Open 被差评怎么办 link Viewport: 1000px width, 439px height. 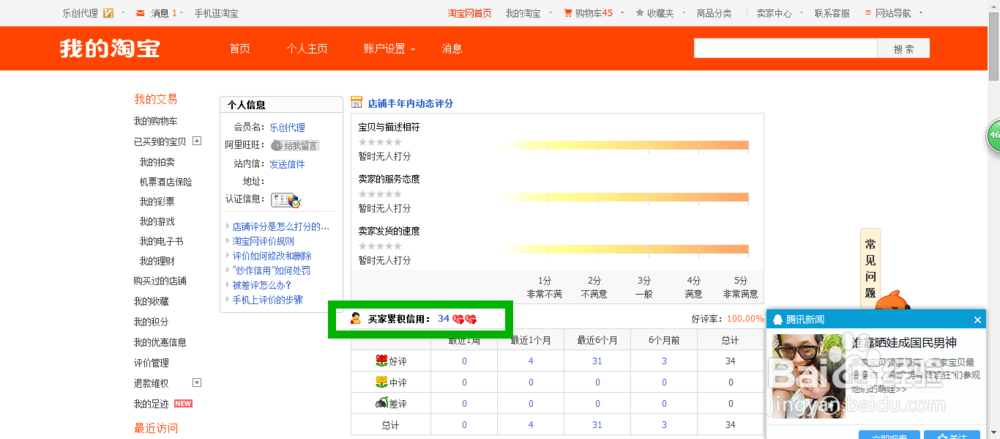262,285
